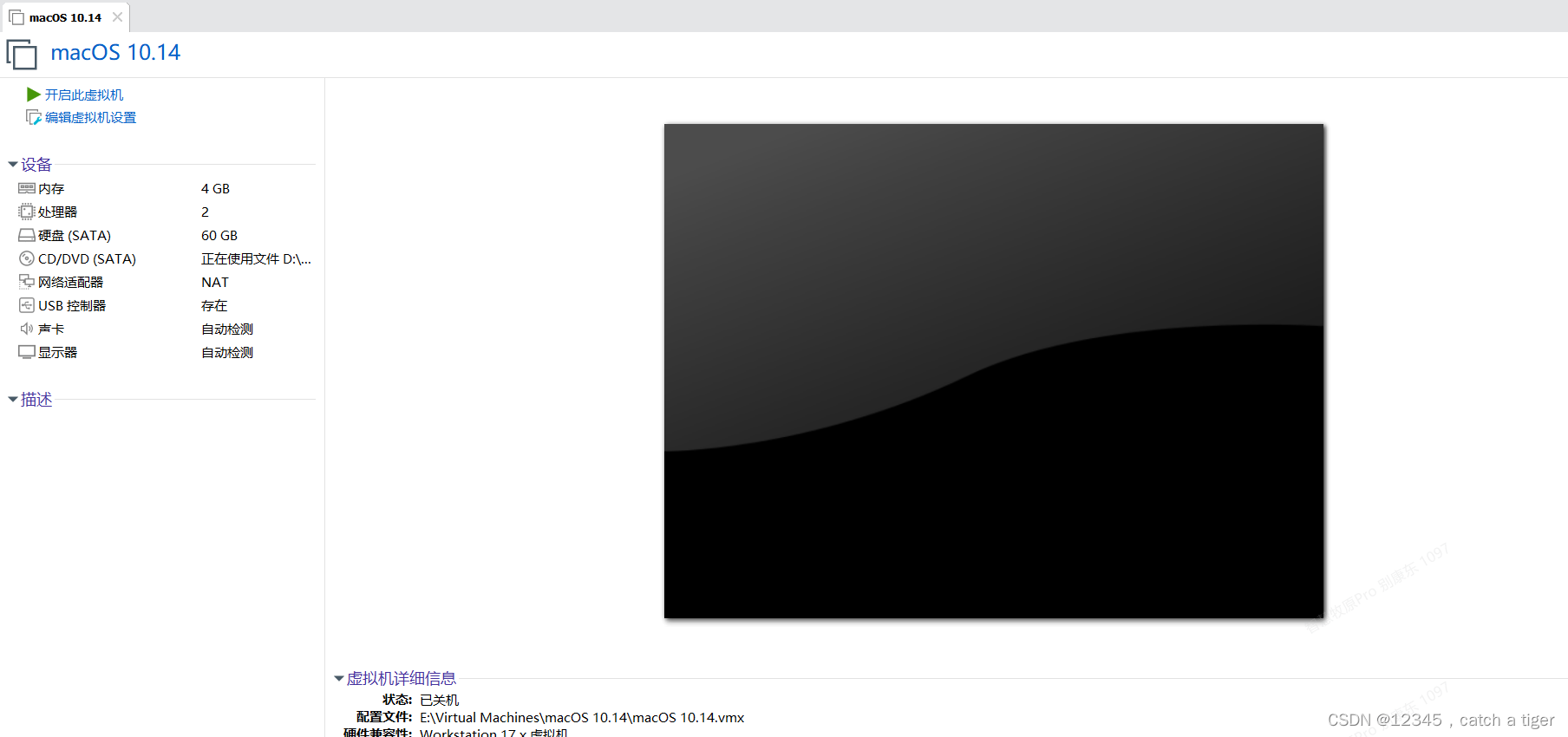This screenshot has height=737, width=1568.
Task: Select the 硬盘 (SATA) device row
Action: click(x=165, y=235)
